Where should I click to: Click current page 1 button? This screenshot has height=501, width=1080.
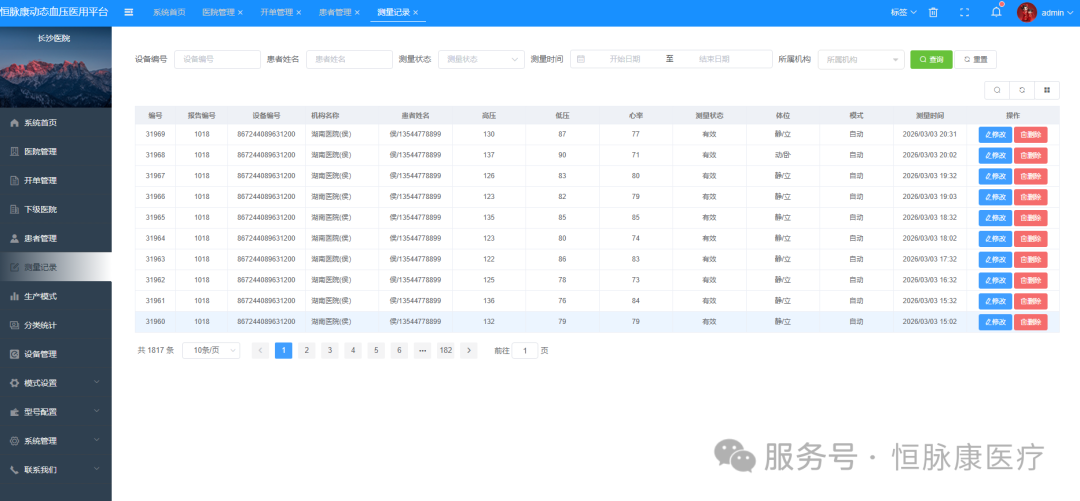click(283, 350)
